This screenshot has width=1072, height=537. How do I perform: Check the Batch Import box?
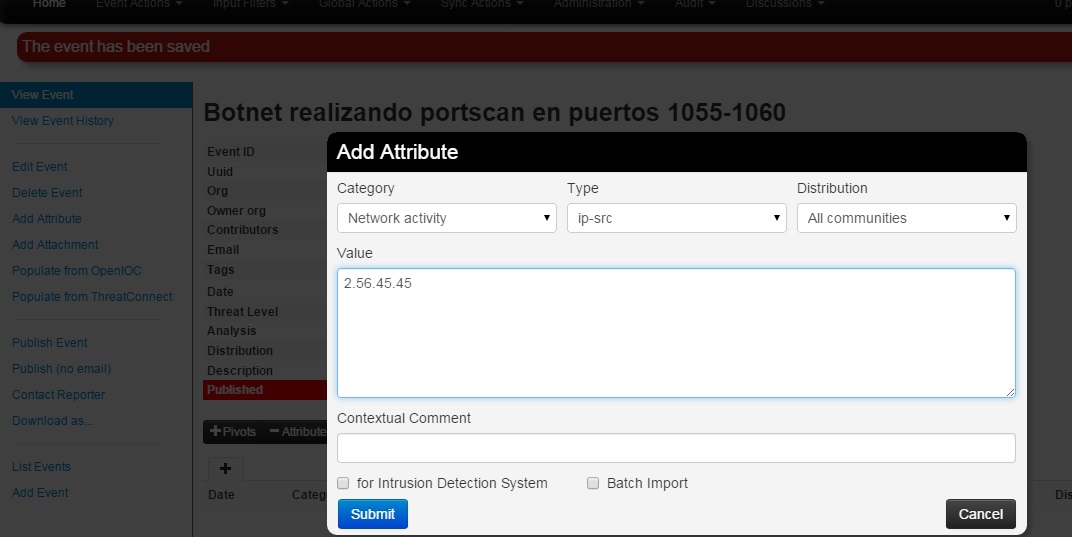(x=593, y=483)
